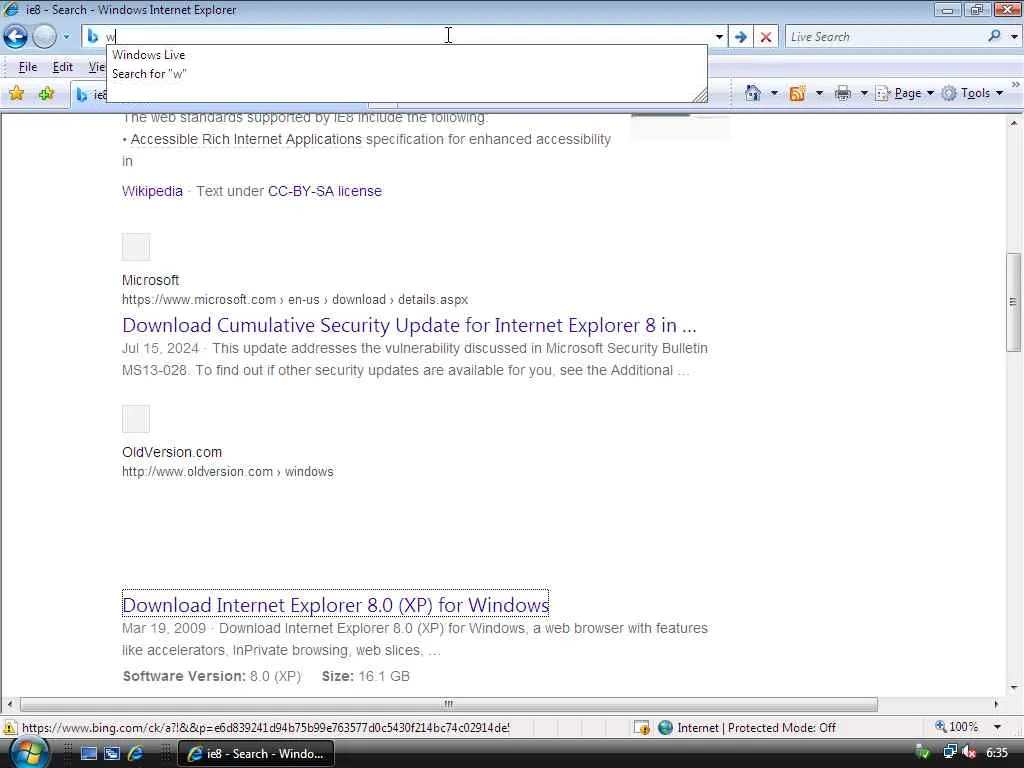Screen dimensions: 1024x768
Task: Click the 100% zoom level button
Action: [957, 727]
